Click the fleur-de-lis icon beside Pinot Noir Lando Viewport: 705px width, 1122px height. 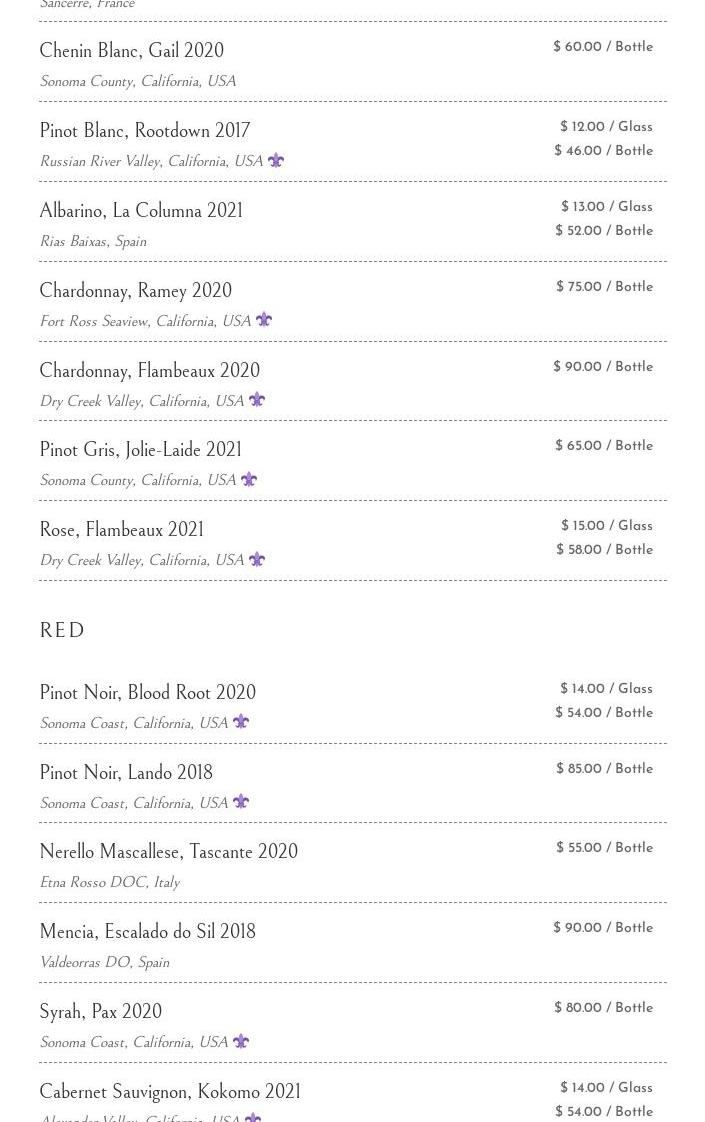[x=241, y=802]
